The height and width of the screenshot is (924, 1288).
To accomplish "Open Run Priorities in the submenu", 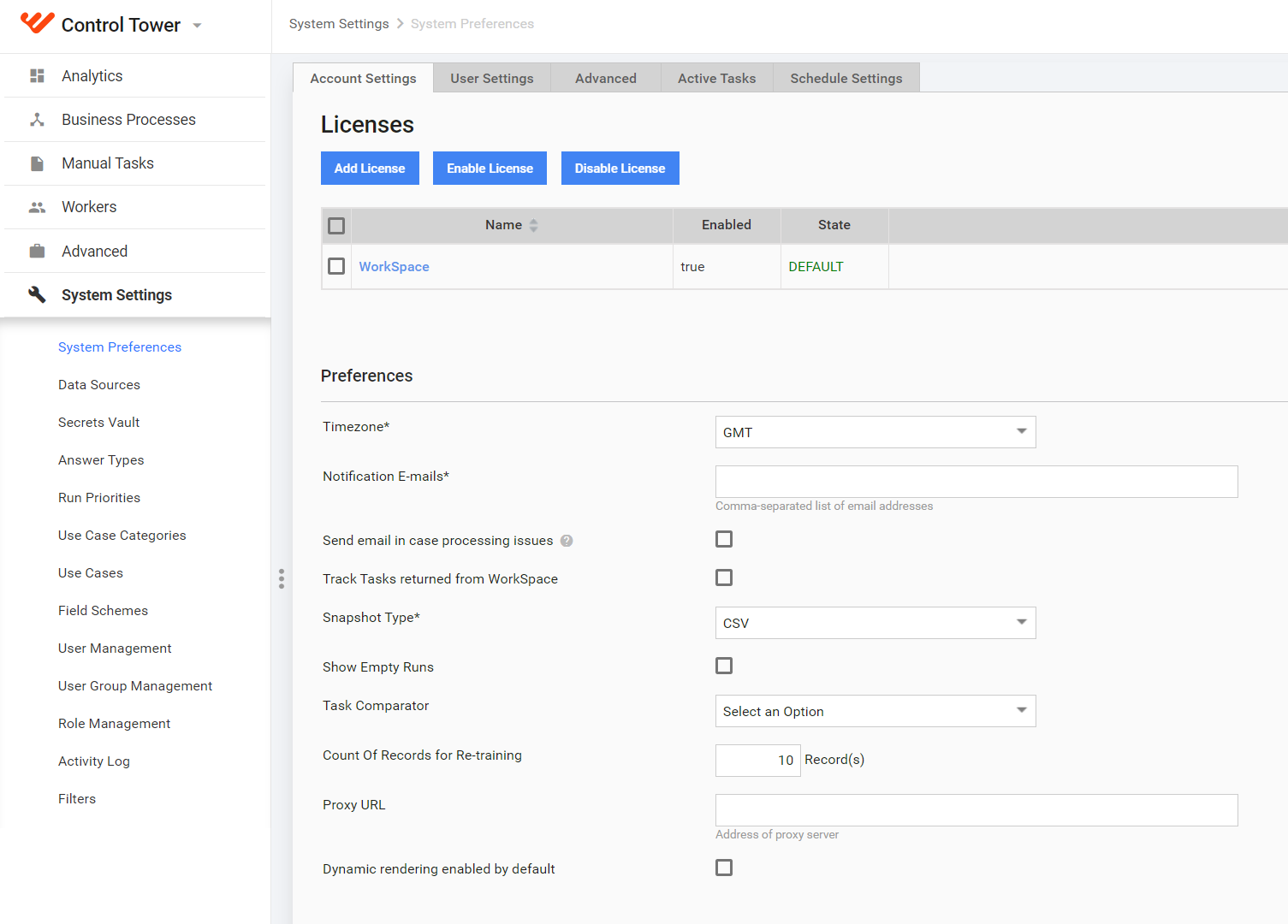I will click(99, 498).
